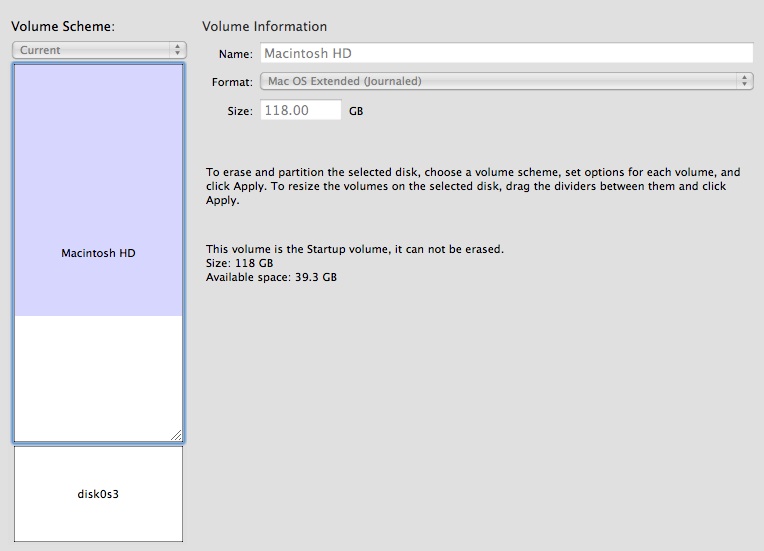764x551 pixels.
Task: Click the GB unit label
Action: (x=356, y=111)
